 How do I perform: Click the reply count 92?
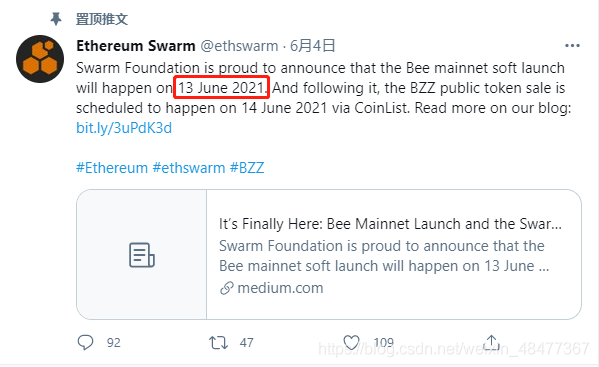coord(113,343)
